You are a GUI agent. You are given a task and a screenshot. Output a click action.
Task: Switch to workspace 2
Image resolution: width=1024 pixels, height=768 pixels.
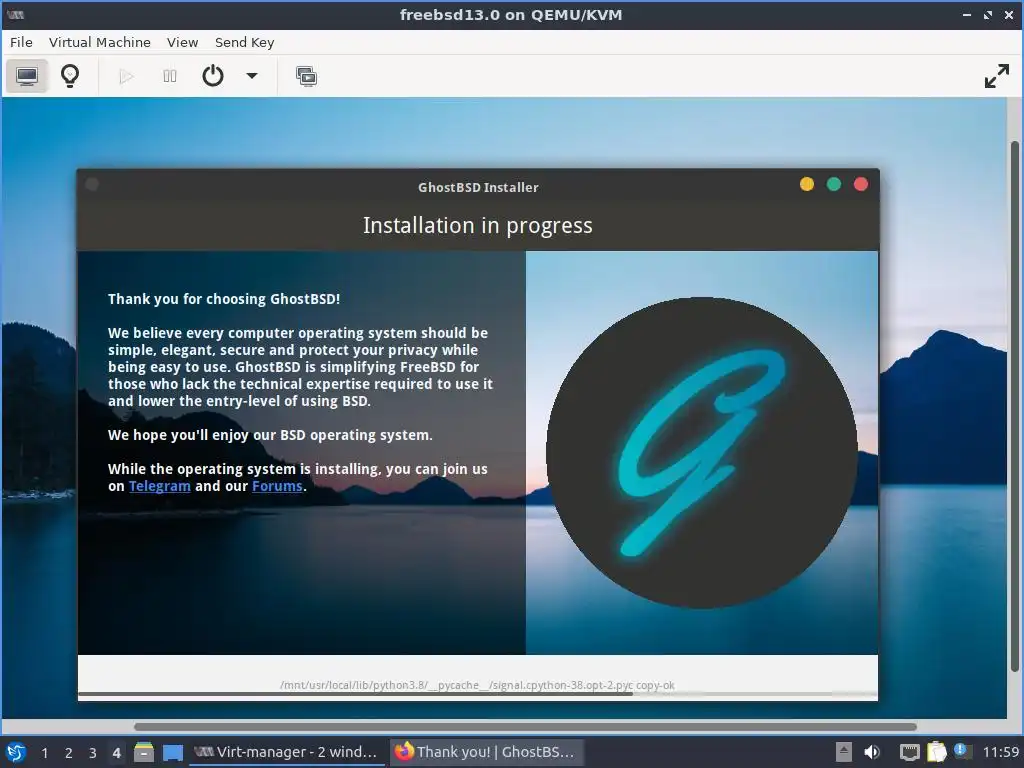[x=69, y=753]
